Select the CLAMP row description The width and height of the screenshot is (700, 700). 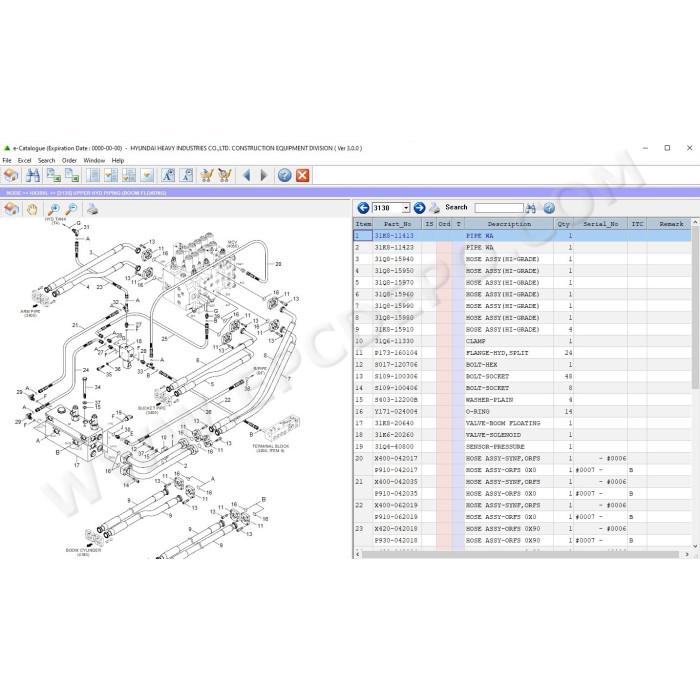[475, 341]
